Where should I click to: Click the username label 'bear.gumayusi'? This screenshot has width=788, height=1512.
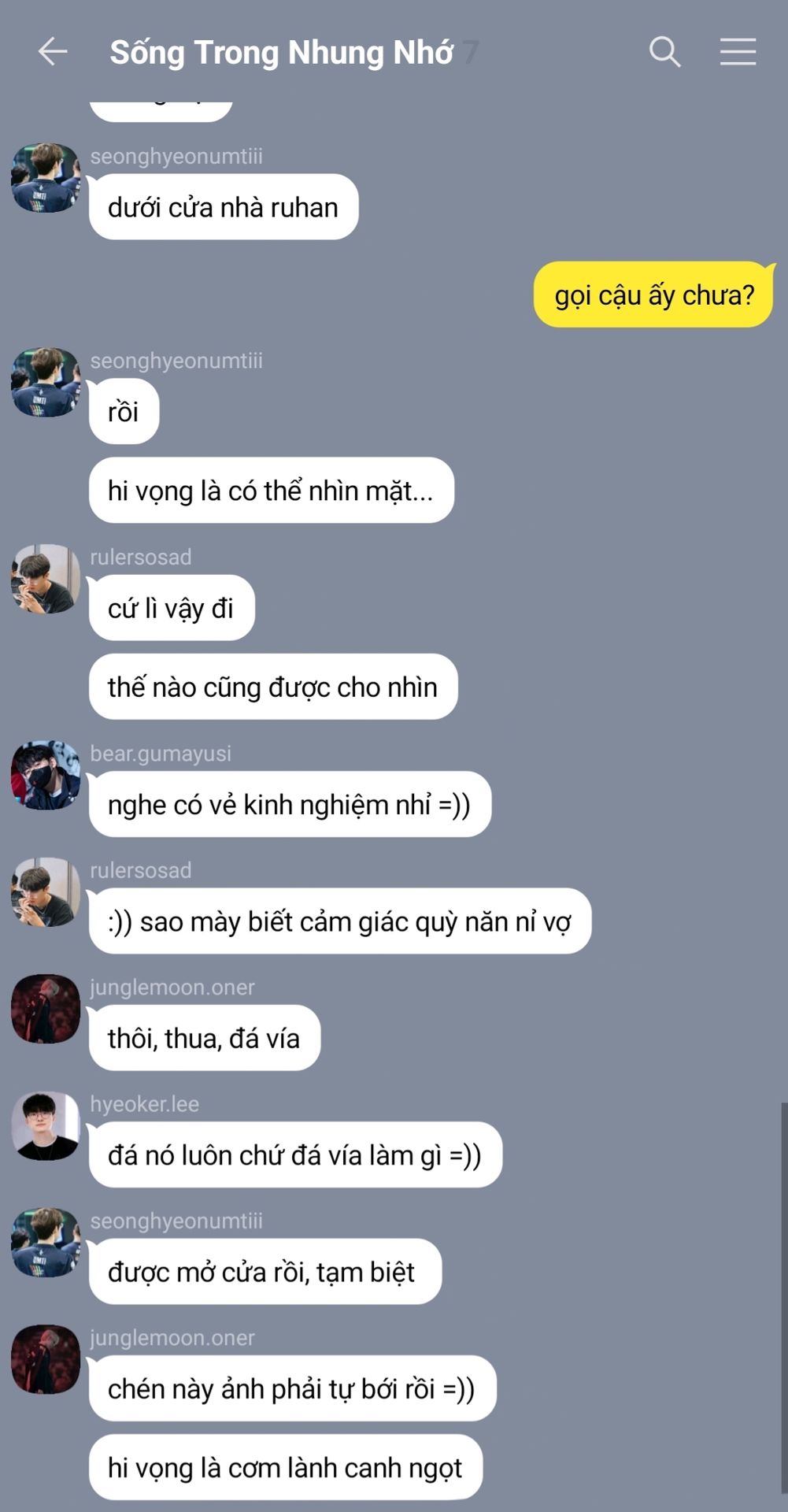pyautogui.click(x=161, y=754)
